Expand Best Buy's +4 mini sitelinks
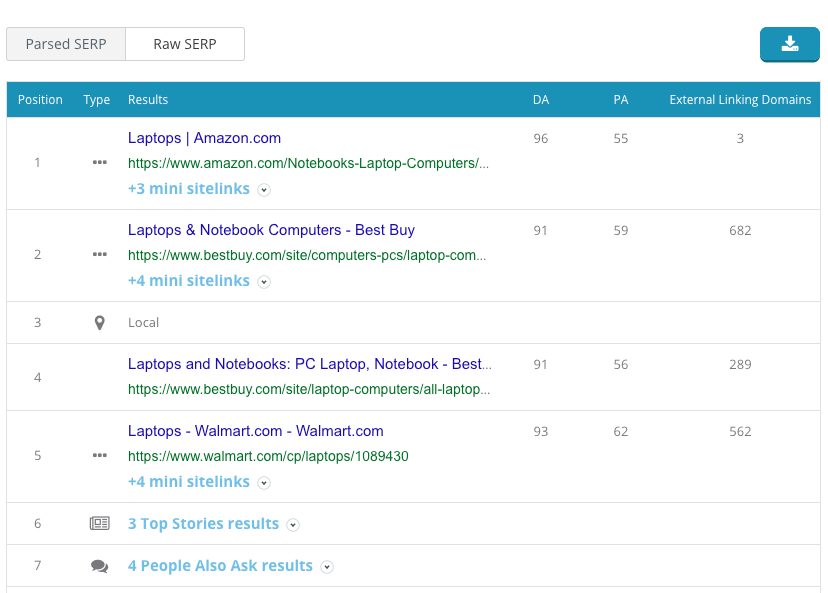The height and width of the screenshot is (593, 828). [189, 281]
